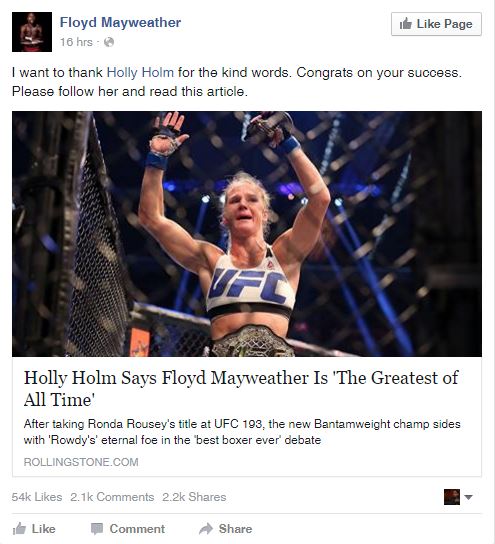Image resolution: width=495 pixels, height=544 pixels.
Task: Click the article description about UFC 193
Action: point(242,432)
